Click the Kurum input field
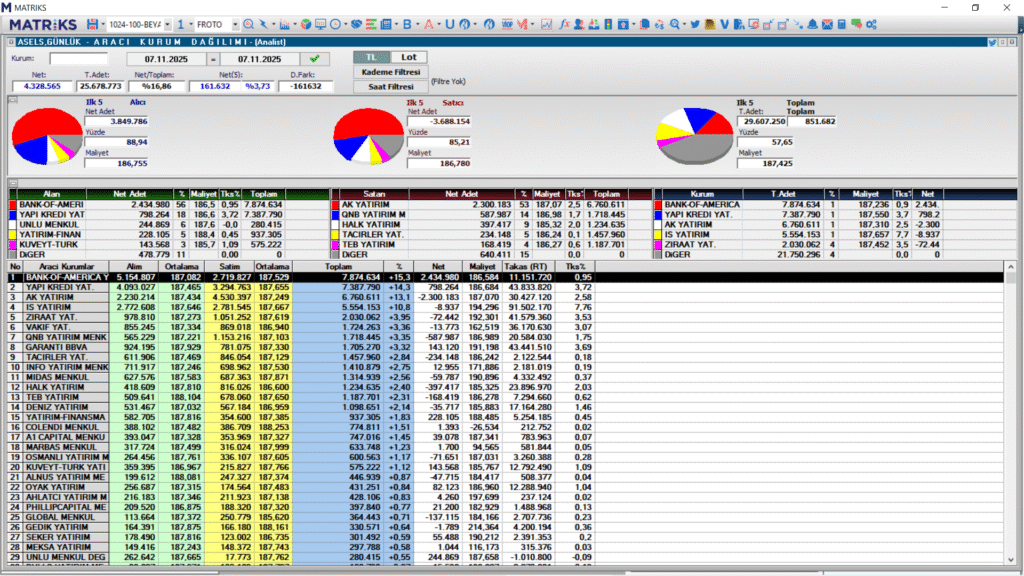Image resolution: width=1024 pixels, height=576 pixels. [79, 59]
